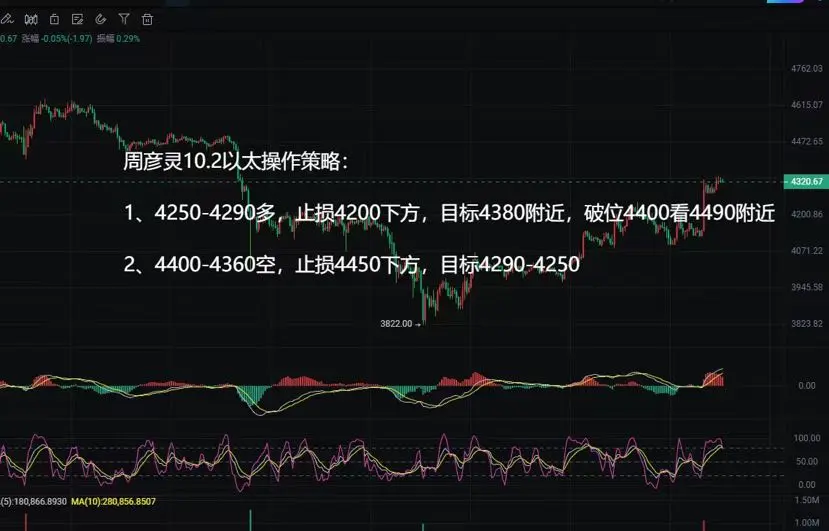This screenshot has width=829, height=531.
Task: Click the MACD 0.00 axis label
Action: coord(807,386)
